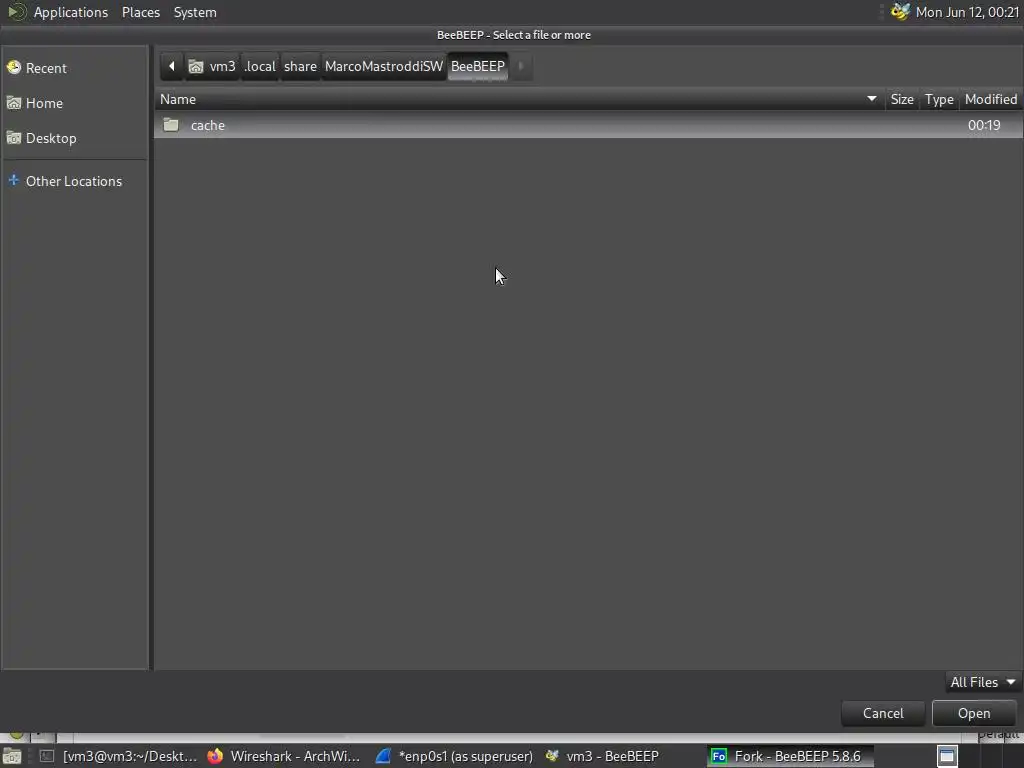Open the Places menu
This screenshot has height=768, width=1024.
tap(141, 12)
